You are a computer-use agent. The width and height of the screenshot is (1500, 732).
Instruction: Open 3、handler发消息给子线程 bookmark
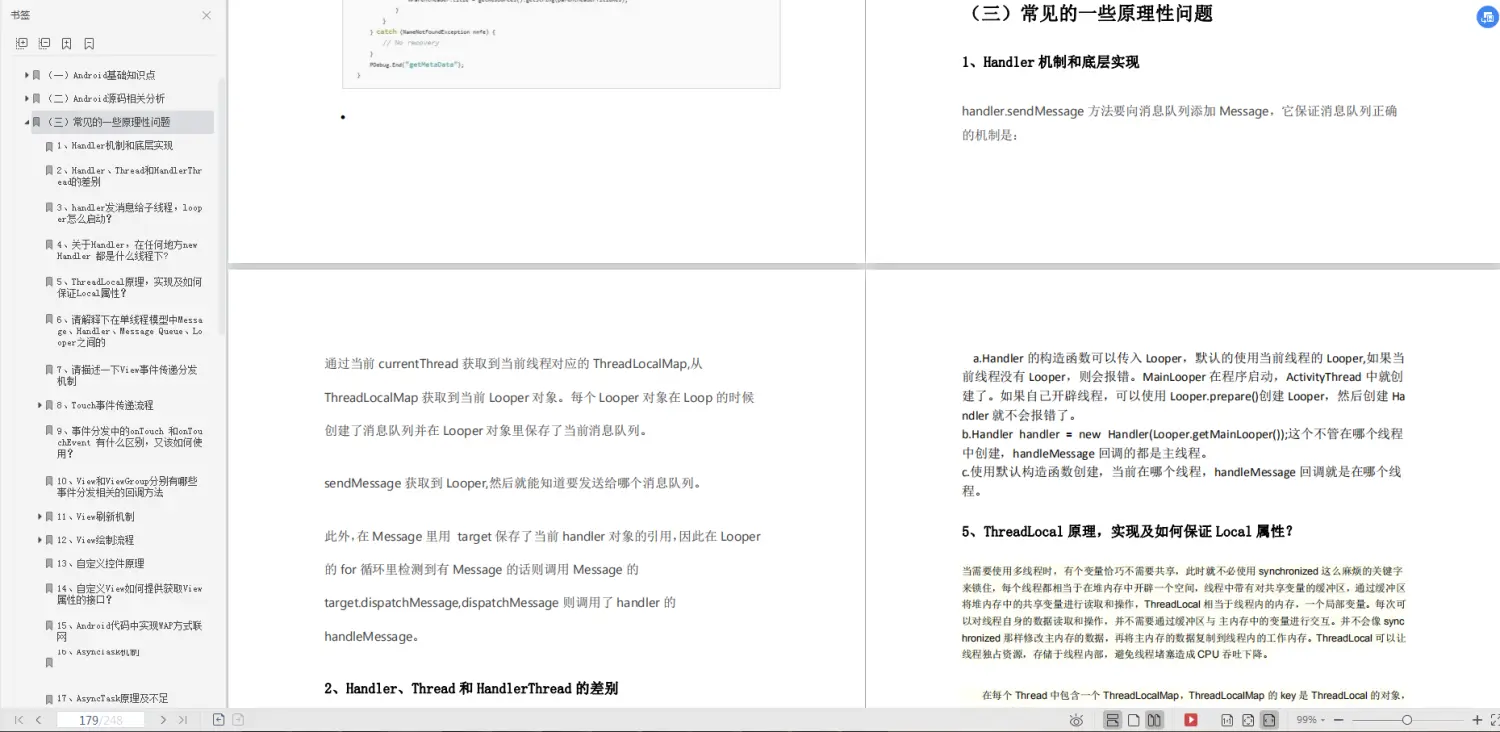coord(129,213)
